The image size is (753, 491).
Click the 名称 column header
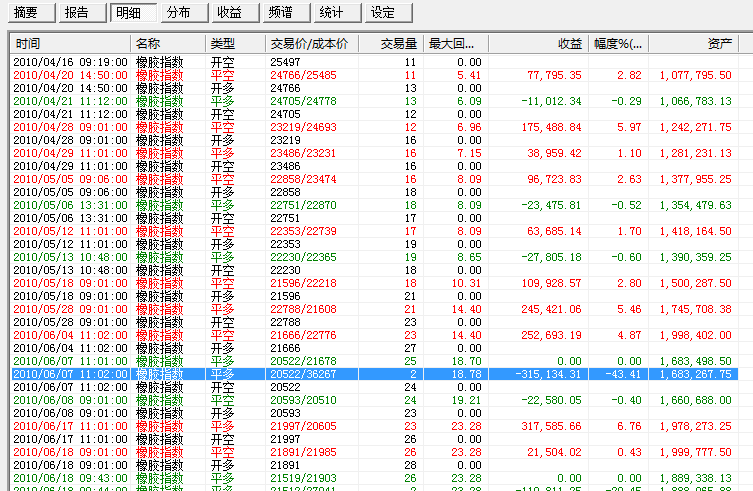coord(168,44)
